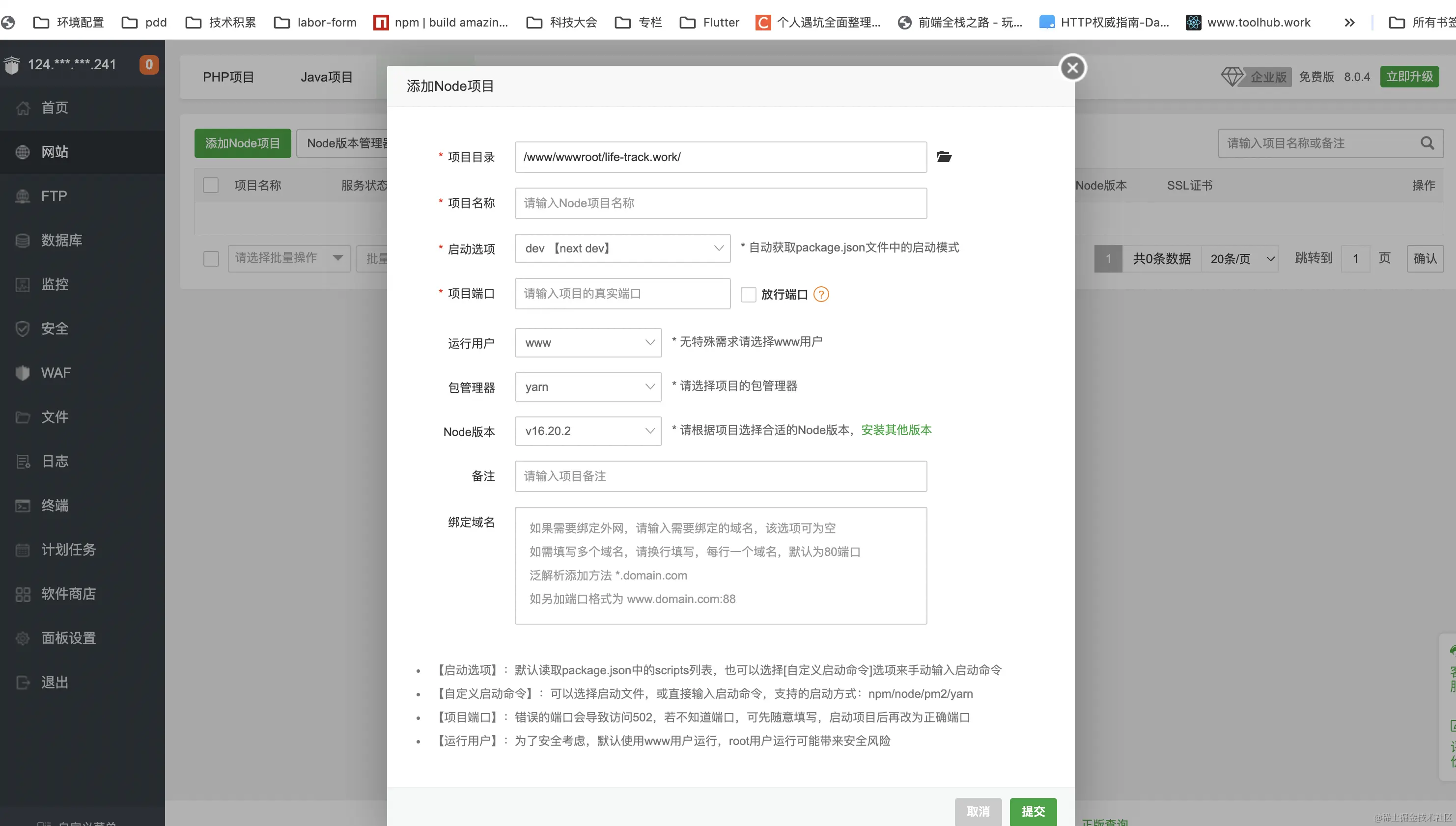Screen dimensions: 1456x826
Task: Click the folder browse icon beside project directory
Action: tap(944, 157)
